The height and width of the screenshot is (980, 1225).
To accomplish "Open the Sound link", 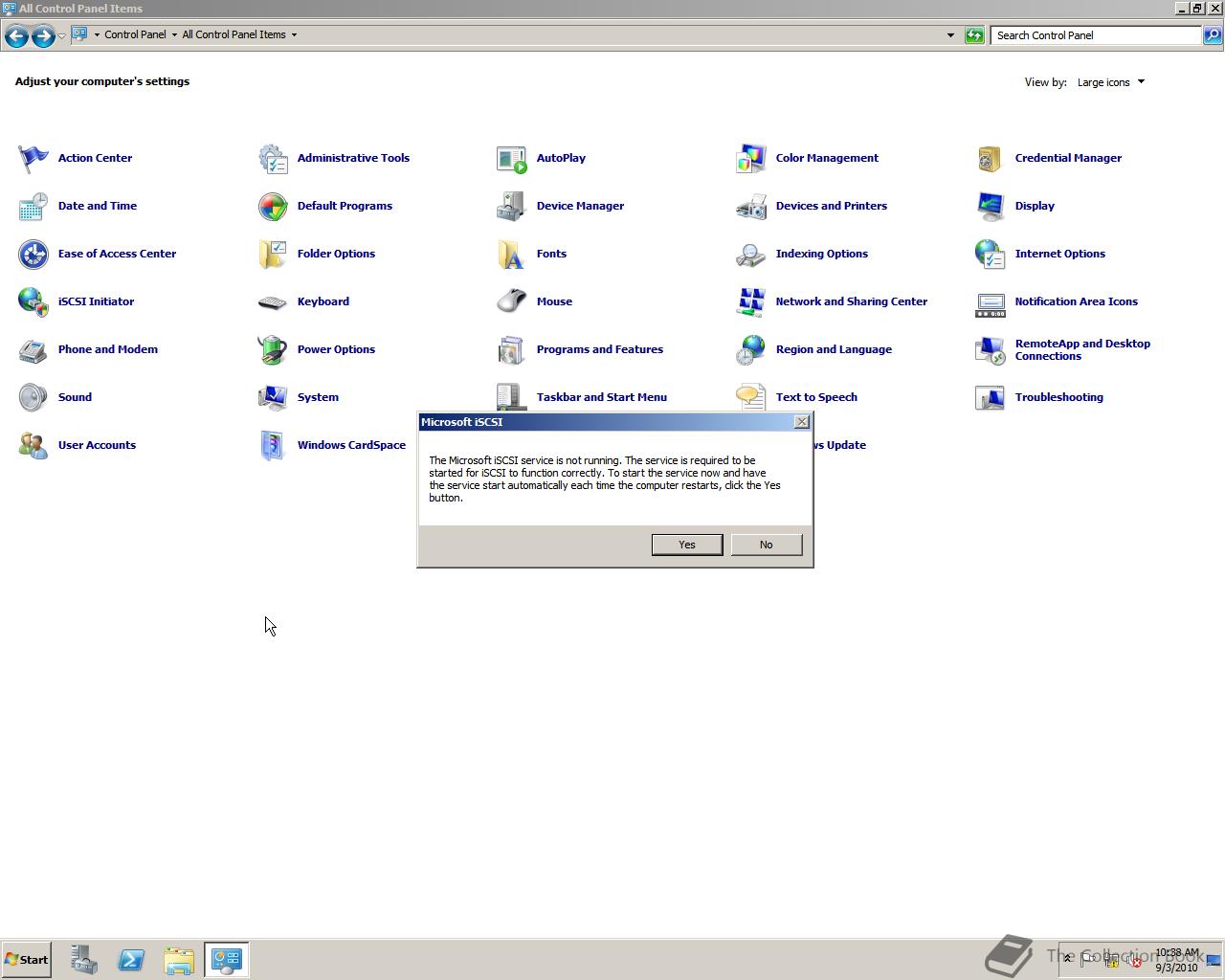I will 75,397.
